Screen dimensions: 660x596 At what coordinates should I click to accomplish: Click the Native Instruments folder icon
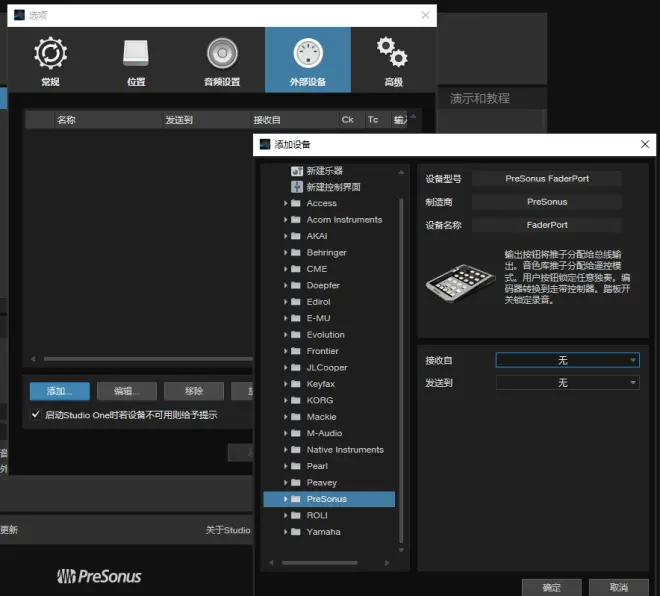[296, 450]
